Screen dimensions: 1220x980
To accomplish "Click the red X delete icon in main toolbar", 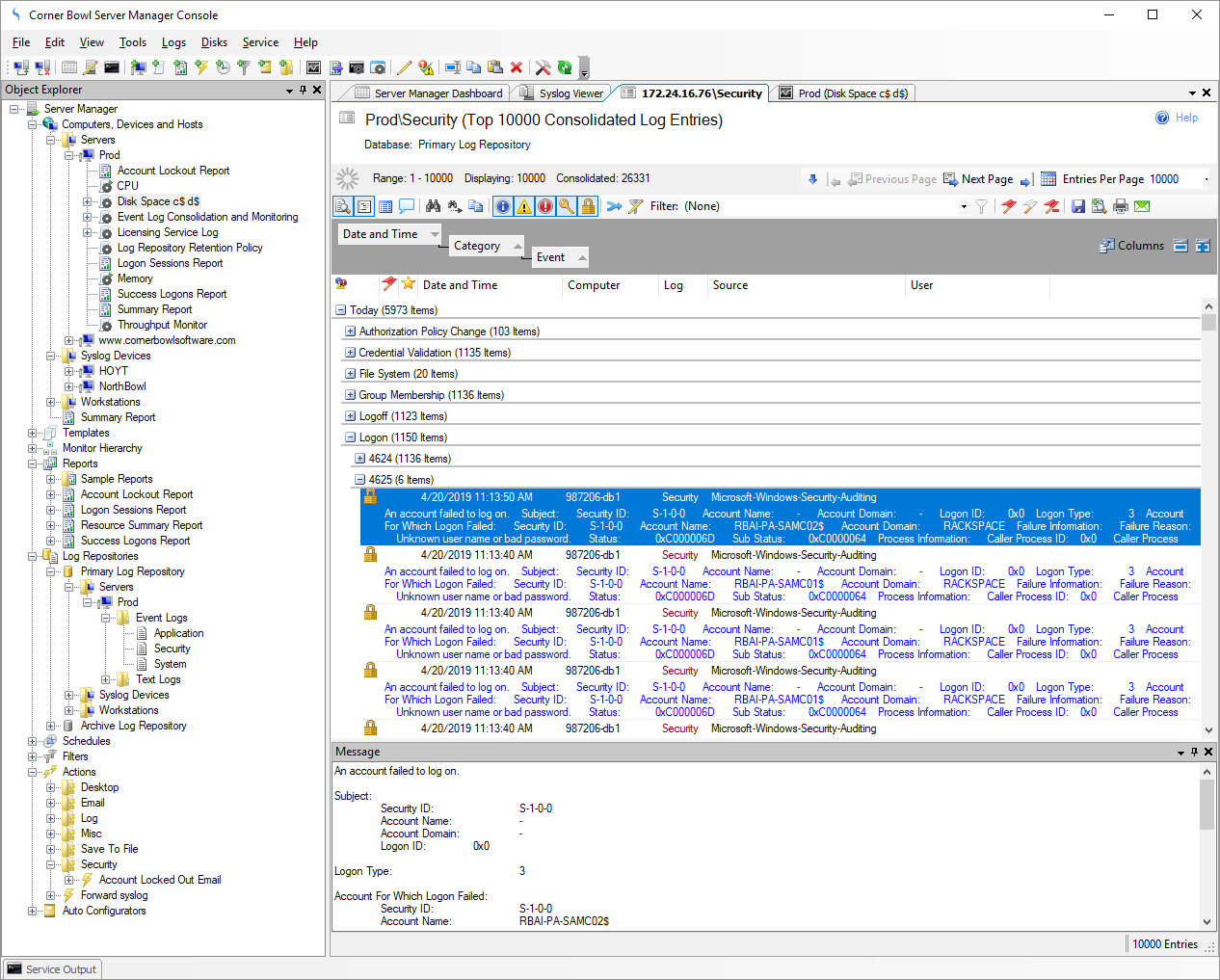I will pyautogui.click(x=517, y=67).
